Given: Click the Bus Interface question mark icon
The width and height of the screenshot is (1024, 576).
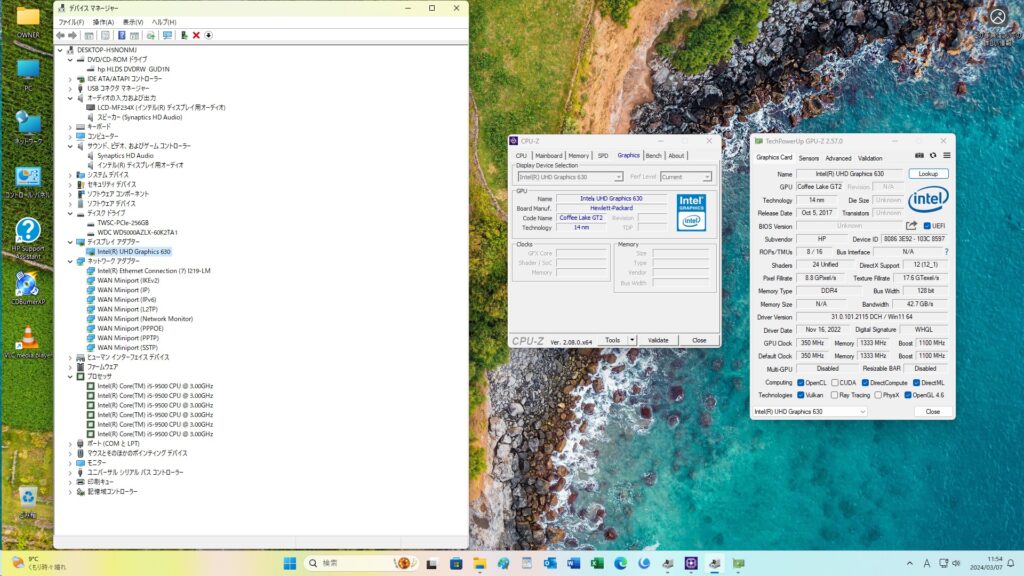Looking at the screenshot, I should [x=946, y=252].
